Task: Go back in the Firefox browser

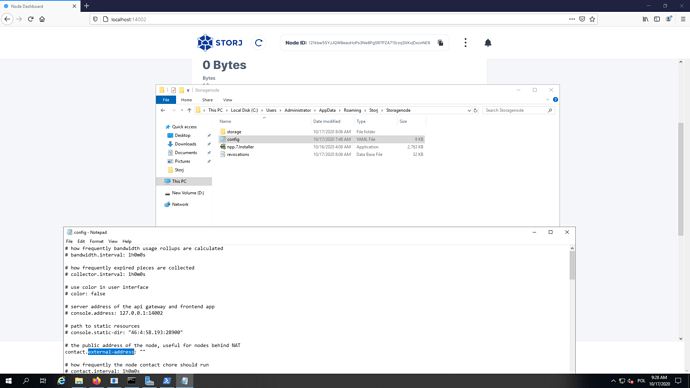Action: click(x=7, y=19)
